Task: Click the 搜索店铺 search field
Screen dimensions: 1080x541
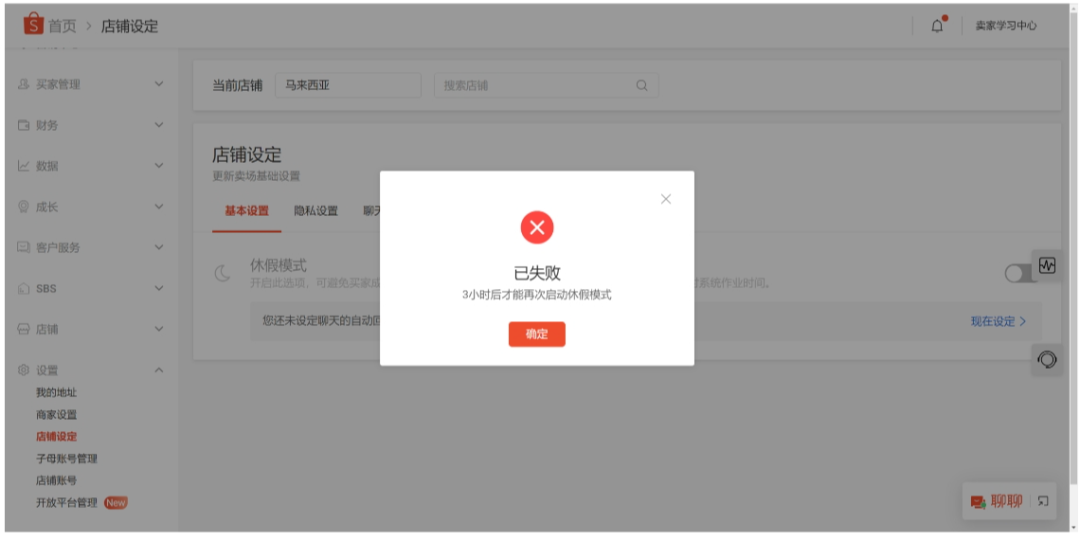Action: (x=535, y=85)
